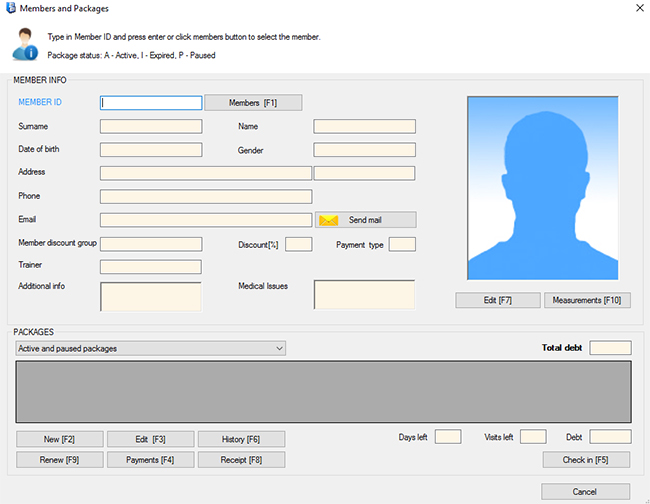
Task: Click the Members [F1] button
Action: click(x=253, y=102)
